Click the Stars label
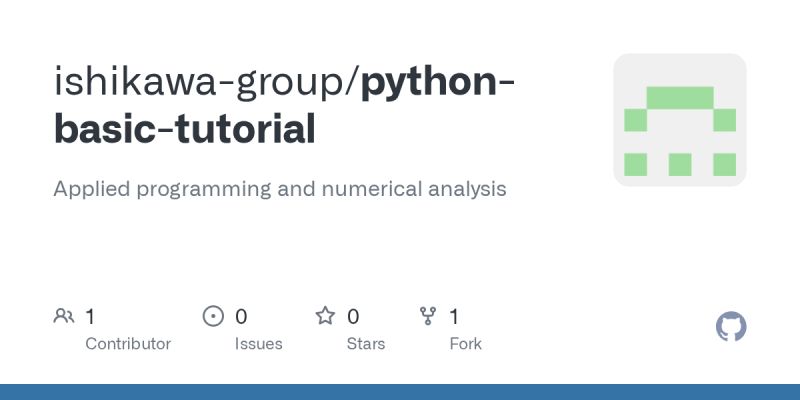This screenshot has height=400, width=800. (x=366, y=344)
